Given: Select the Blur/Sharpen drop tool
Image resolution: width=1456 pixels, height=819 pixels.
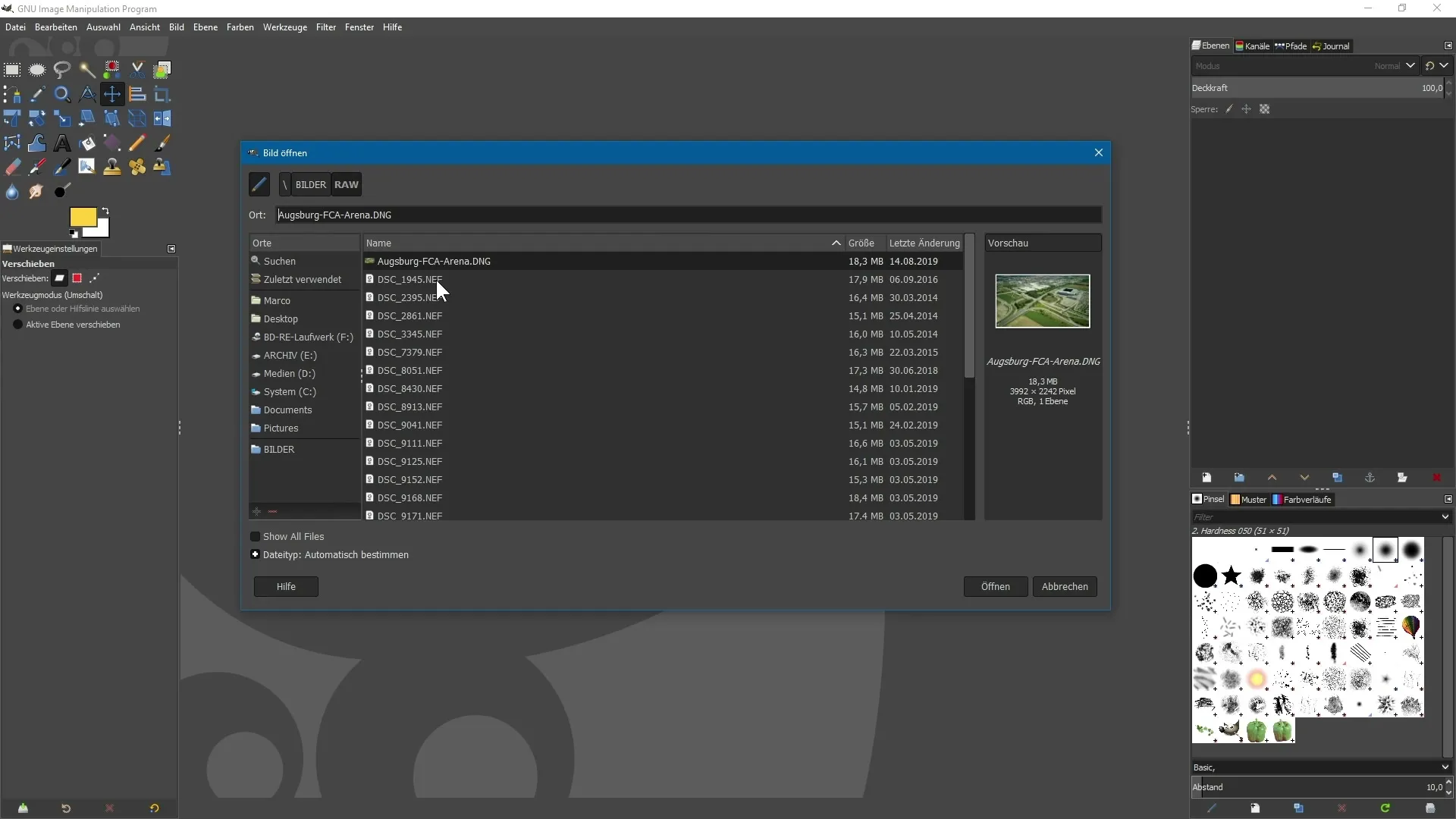Looking at the screenshot, I should [12, 191].
